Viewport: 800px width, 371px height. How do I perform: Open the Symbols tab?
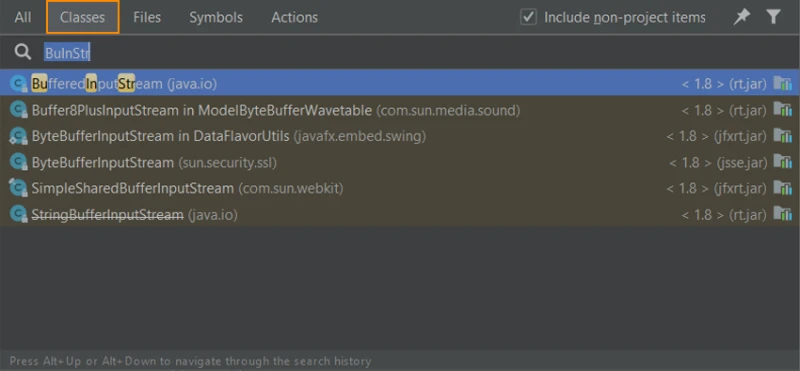(216, 17)
